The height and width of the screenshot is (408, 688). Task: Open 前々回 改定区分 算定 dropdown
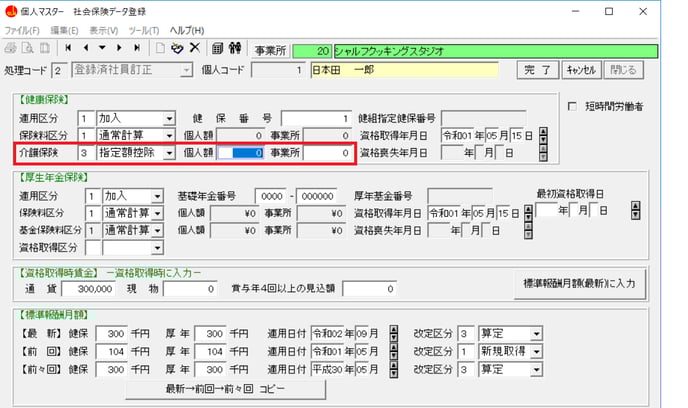[536, 369]
